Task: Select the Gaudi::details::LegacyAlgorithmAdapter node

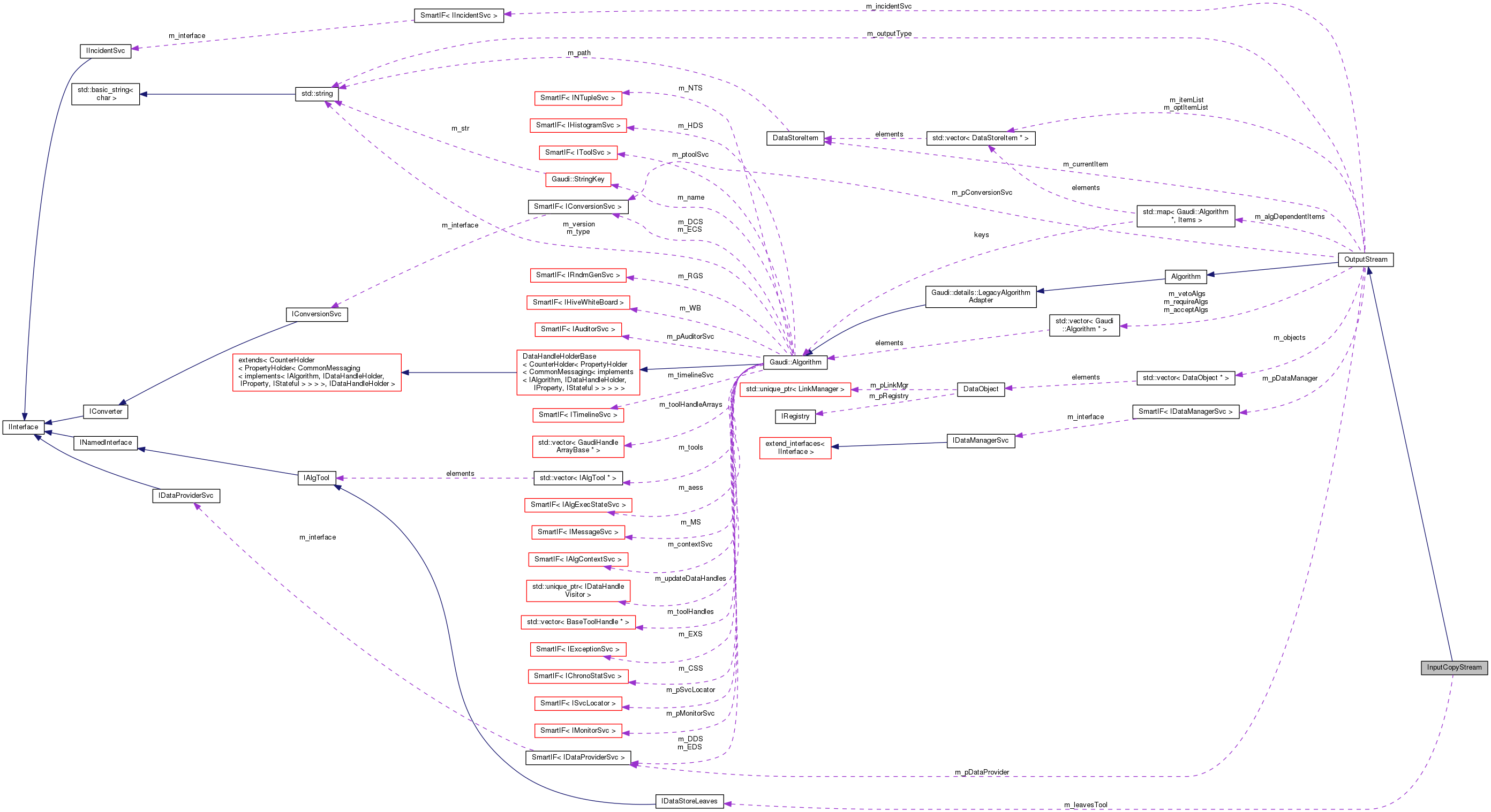Action: click(x=981, y=297)
